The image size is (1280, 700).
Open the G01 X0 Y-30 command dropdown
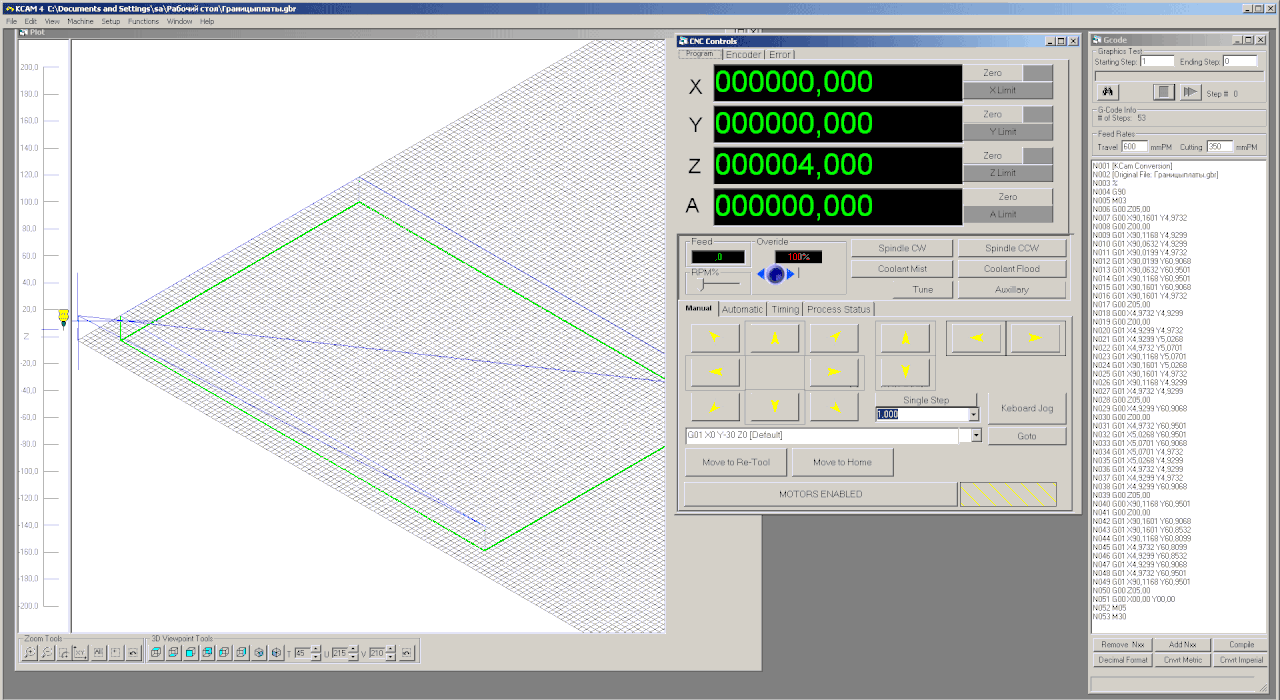click(977, 436)
